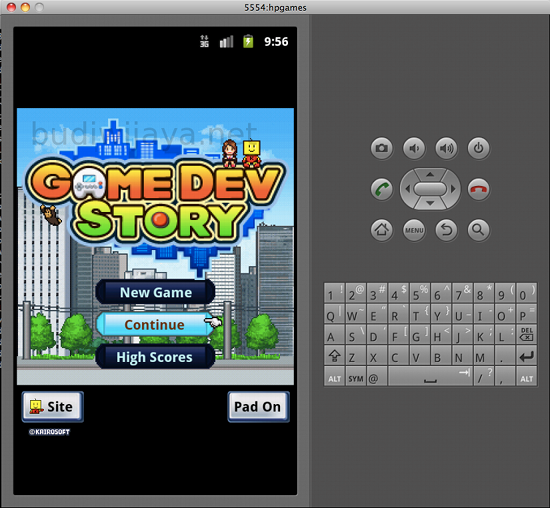Image resolution: width=550 pixels, height=508 pixels.
Task: Lower volume with volume down button
Action: click(x=414, y=148)
